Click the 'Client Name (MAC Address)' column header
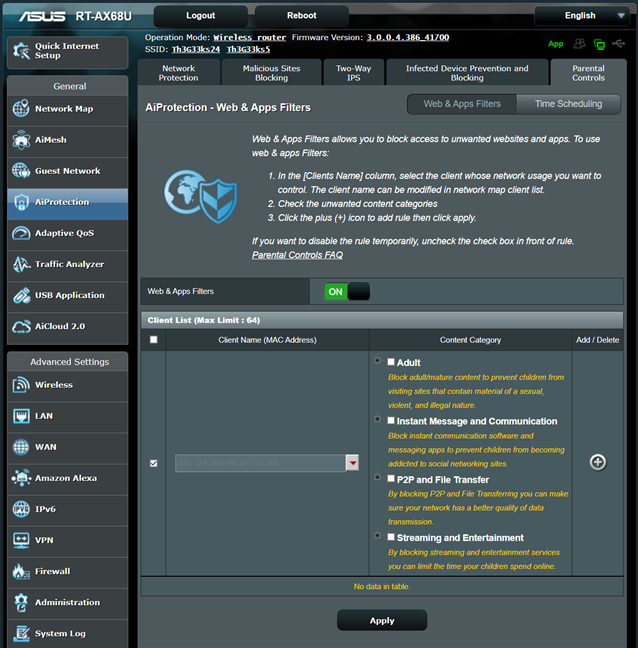Image resolution: width=638 pixels, height=648 pixels. (267, 340)
